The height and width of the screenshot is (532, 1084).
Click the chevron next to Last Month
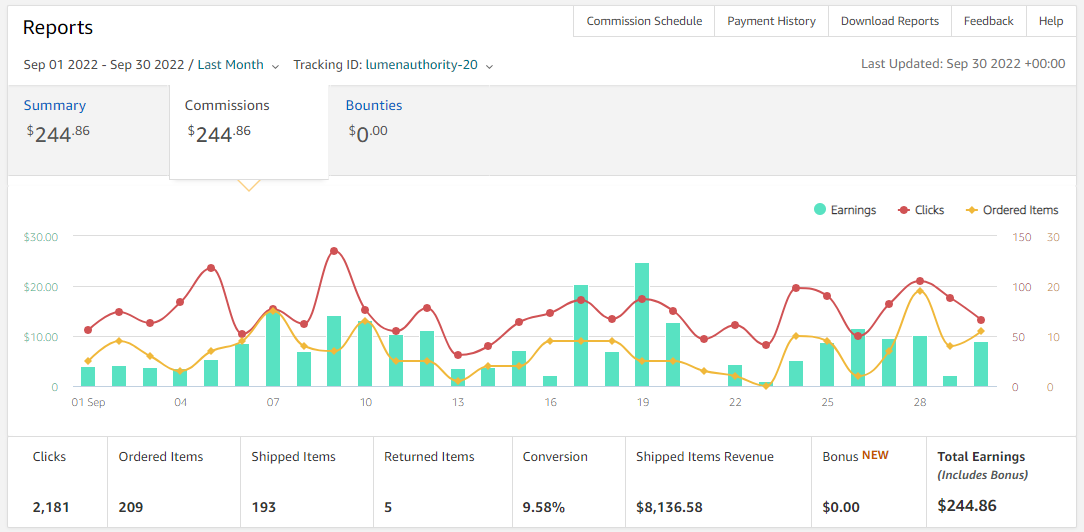275,66
